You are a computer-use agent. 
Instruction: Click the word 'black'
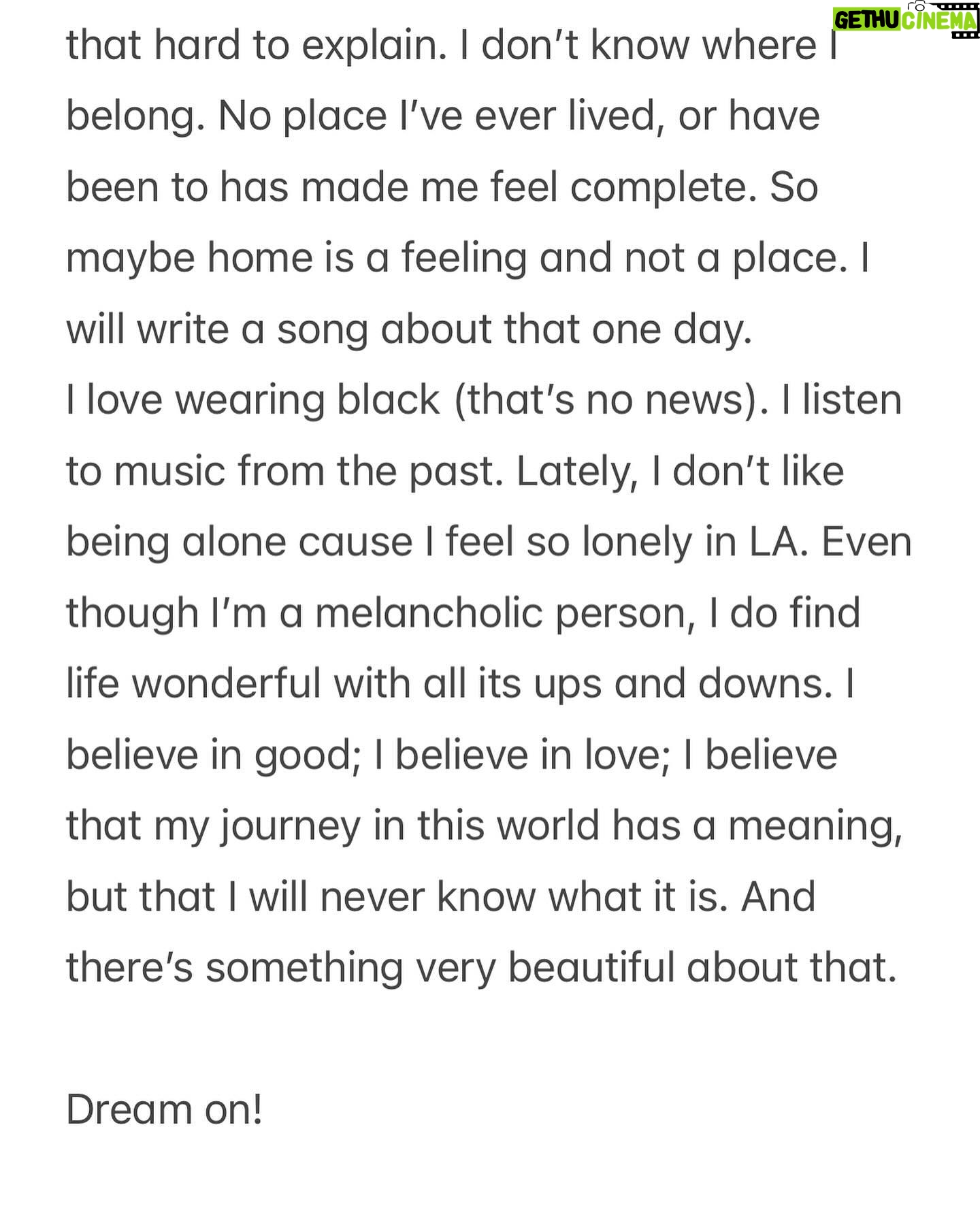click(389, 400)
